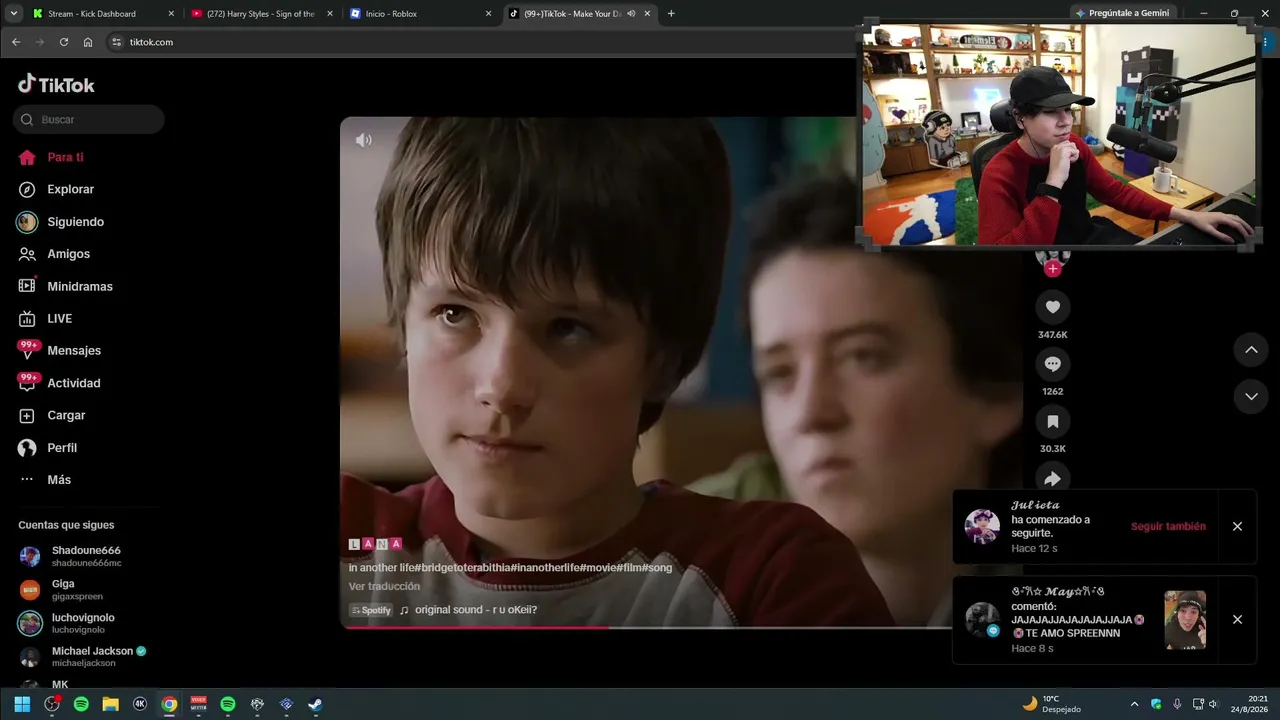Click the Cargar upload plus icon

point(27,415)
